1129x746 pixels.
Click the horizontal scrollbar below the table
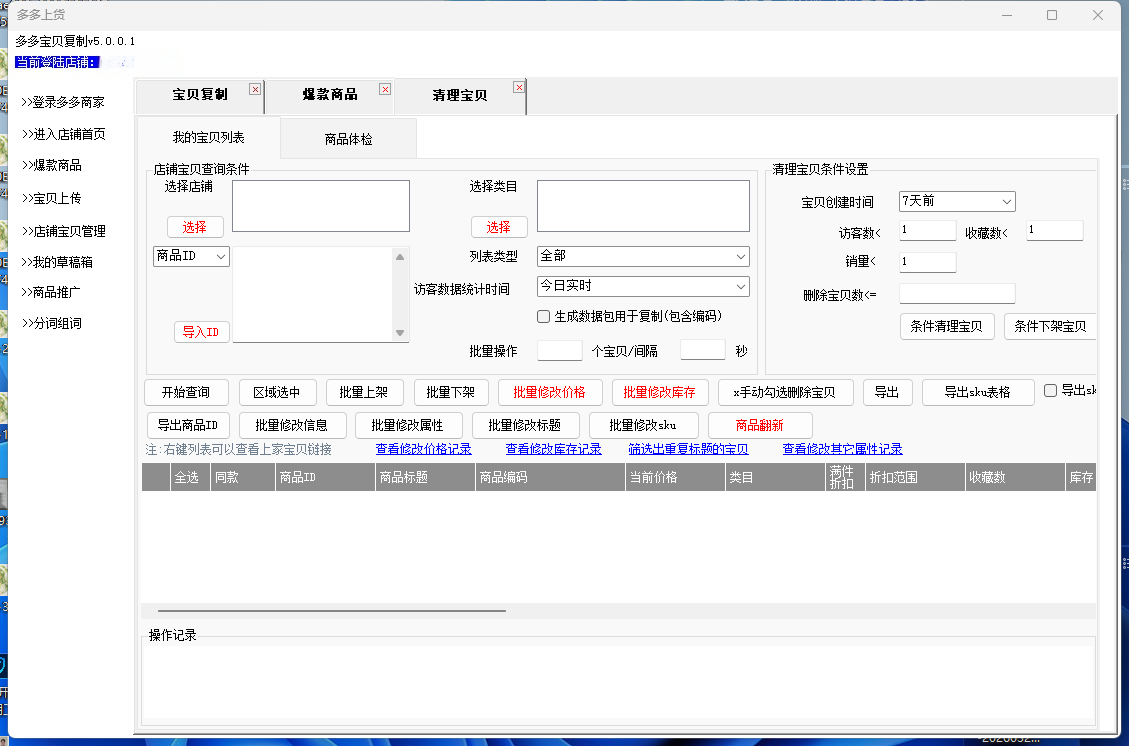331,610
